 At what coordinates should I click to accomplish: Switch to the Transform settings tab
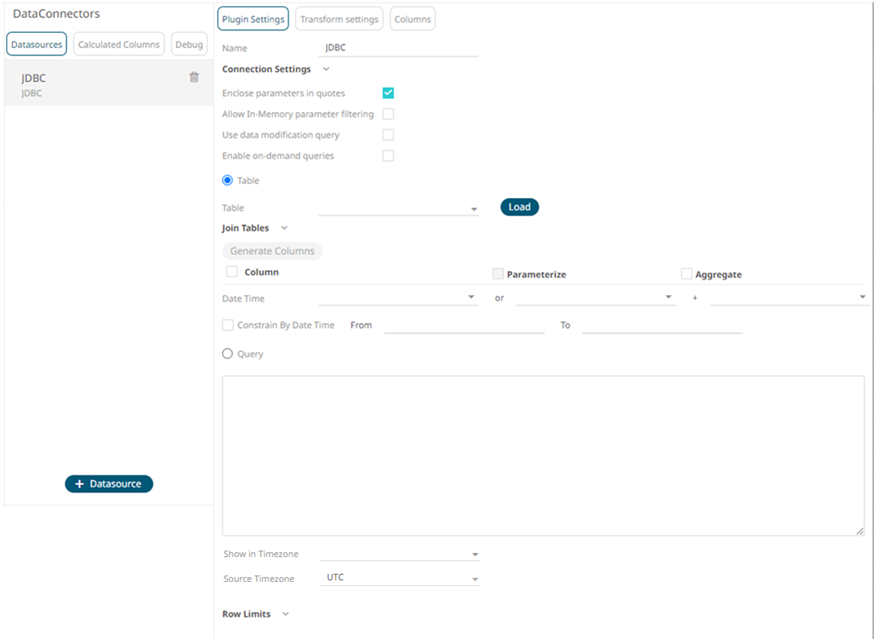(339, 19)
